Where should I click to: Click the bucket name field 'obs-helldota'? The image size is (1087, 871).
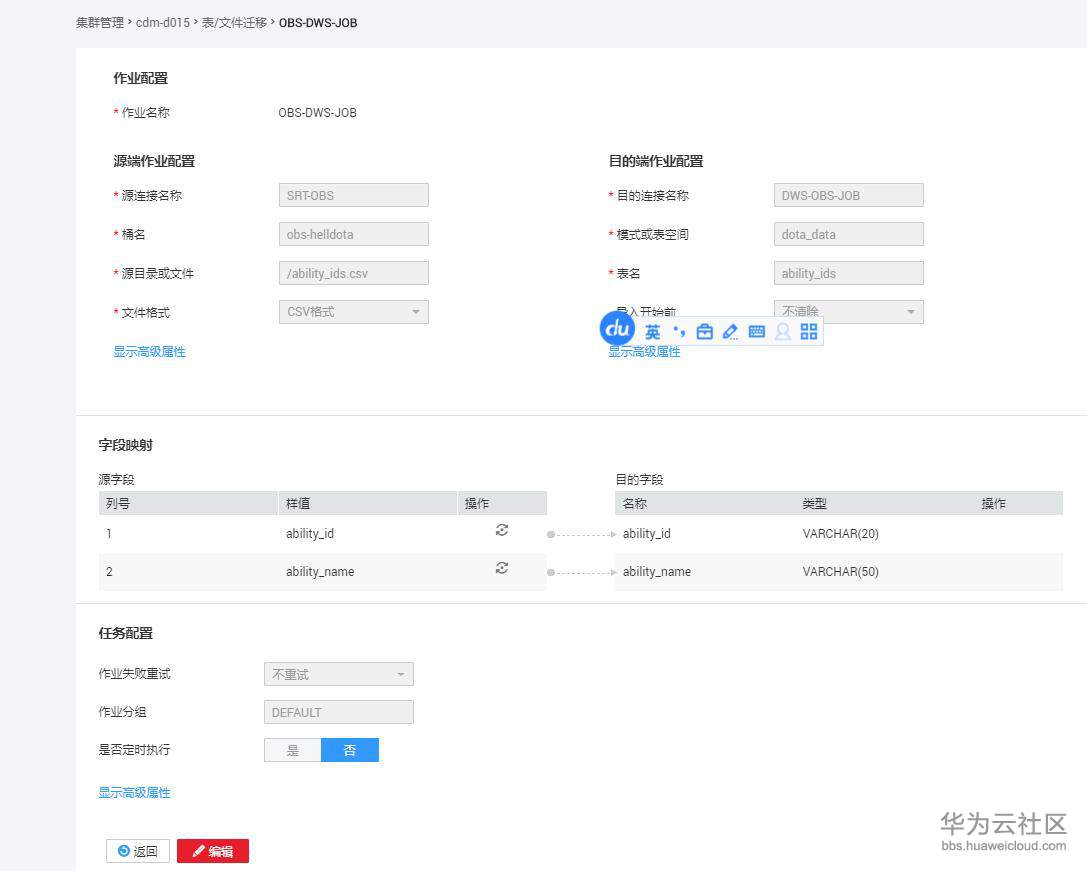(x=354, y=234)
